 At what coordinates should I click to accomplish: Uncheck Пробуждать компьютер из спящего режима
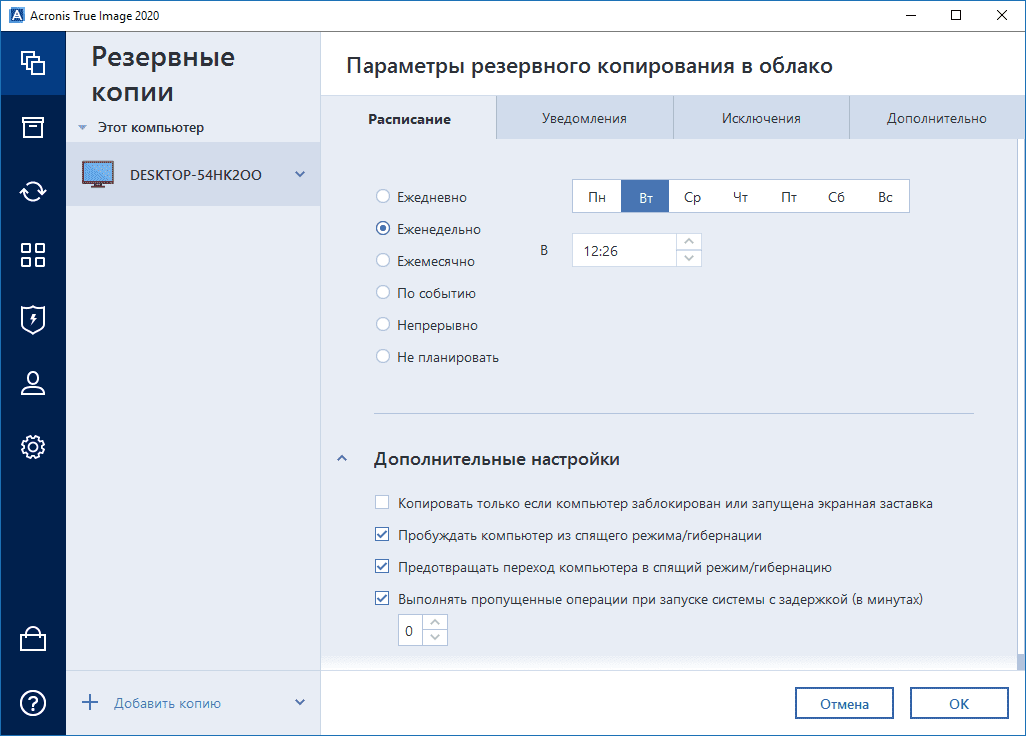(382, 535)
